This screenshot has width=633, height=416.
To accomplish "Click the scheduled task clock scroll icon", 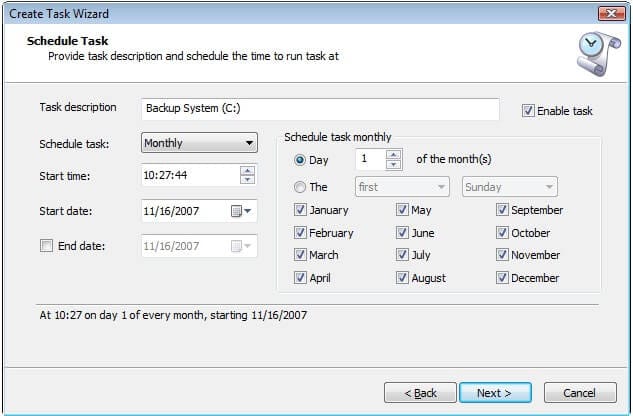I will (599, 54).
